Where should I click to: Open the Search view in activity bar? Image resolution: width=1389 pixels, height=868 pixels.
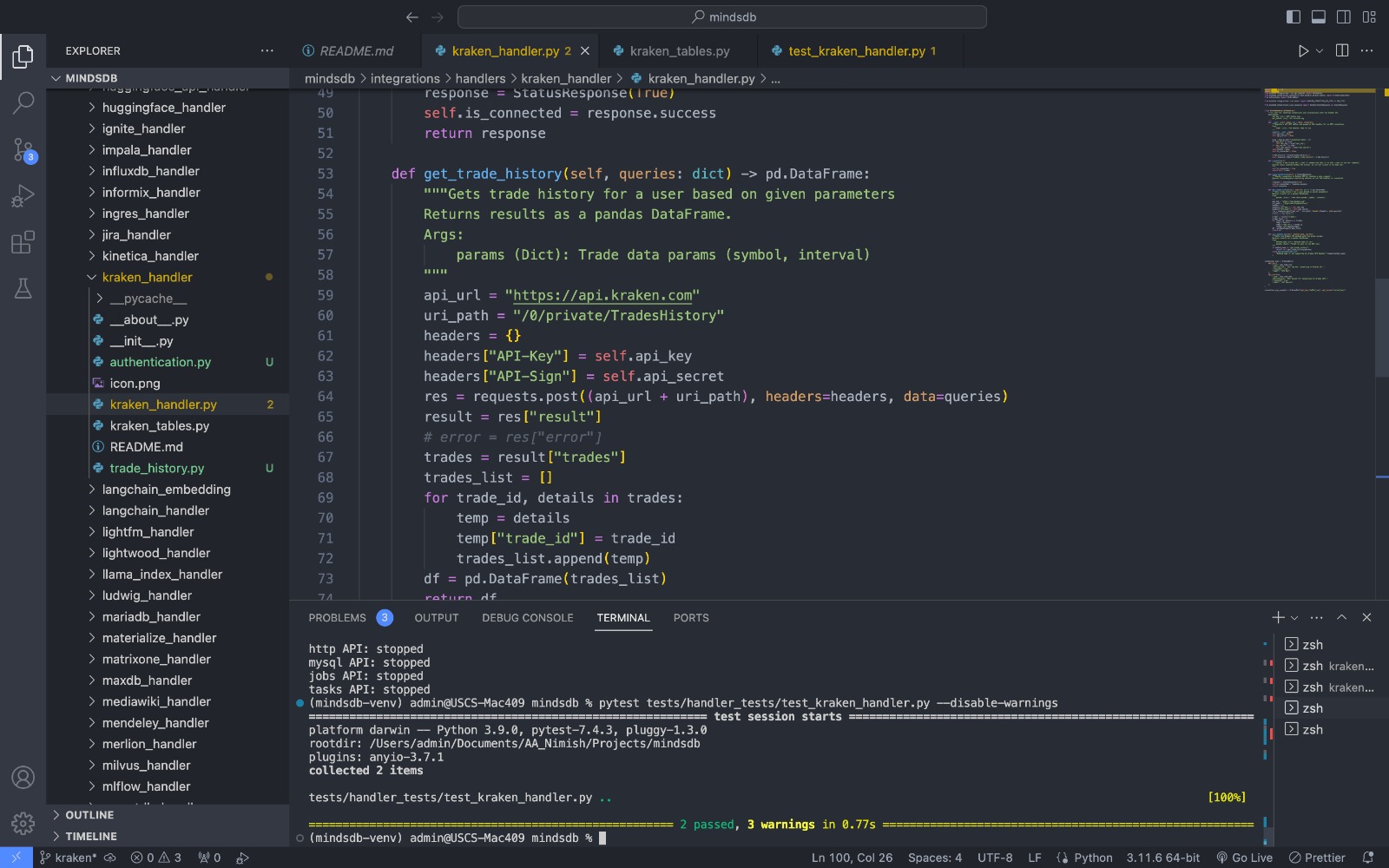click(x=23, y=103)
